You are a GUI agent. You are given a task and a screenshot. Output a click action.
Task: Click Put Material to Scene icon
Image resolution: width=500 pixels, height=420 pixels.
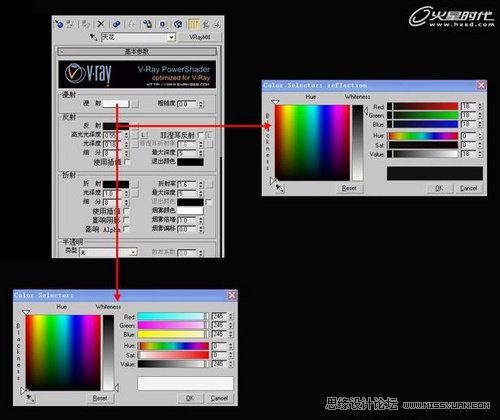click(70, 24)
